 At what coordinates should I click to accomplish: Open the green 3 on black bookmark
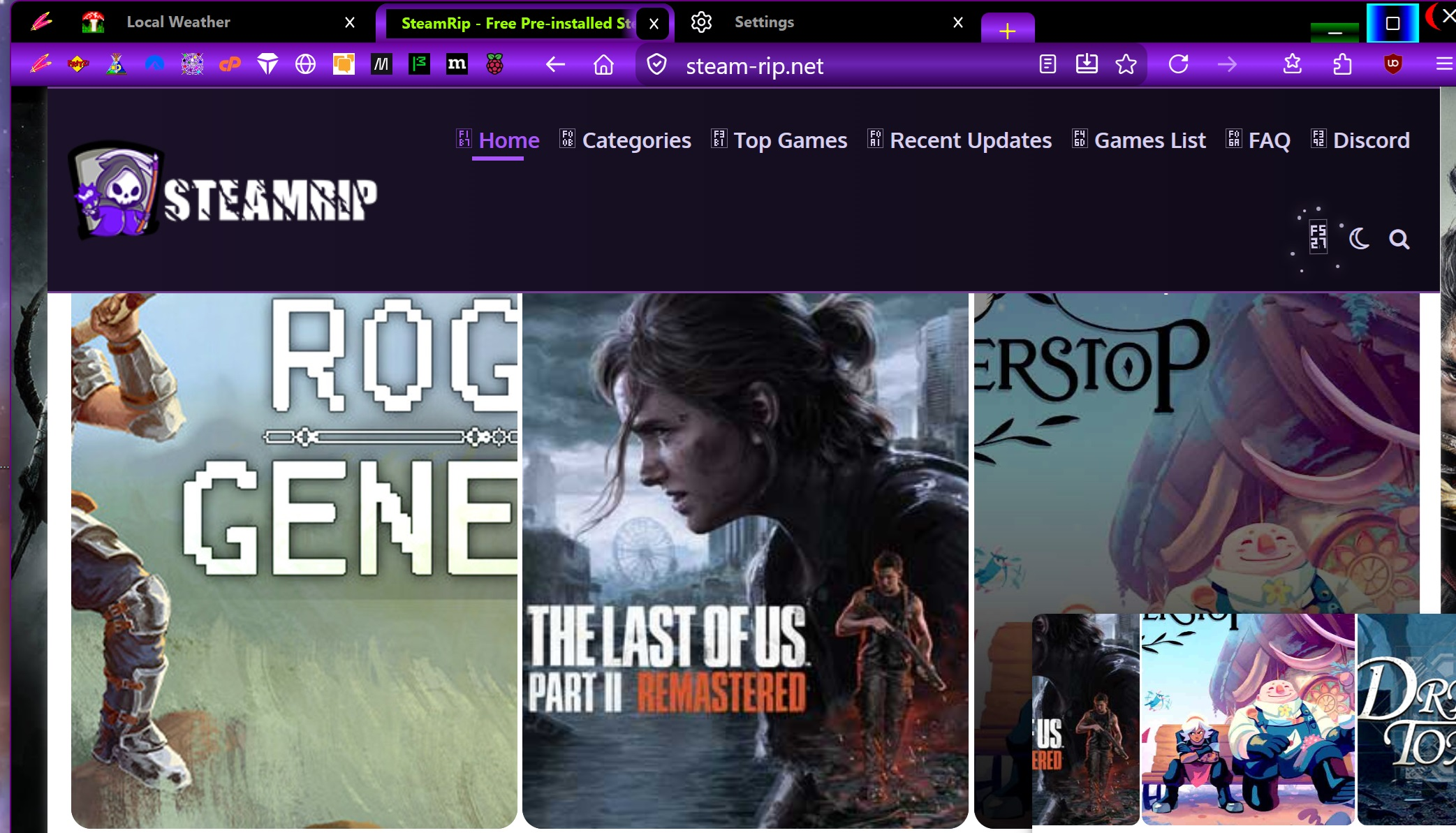(419, 64)
